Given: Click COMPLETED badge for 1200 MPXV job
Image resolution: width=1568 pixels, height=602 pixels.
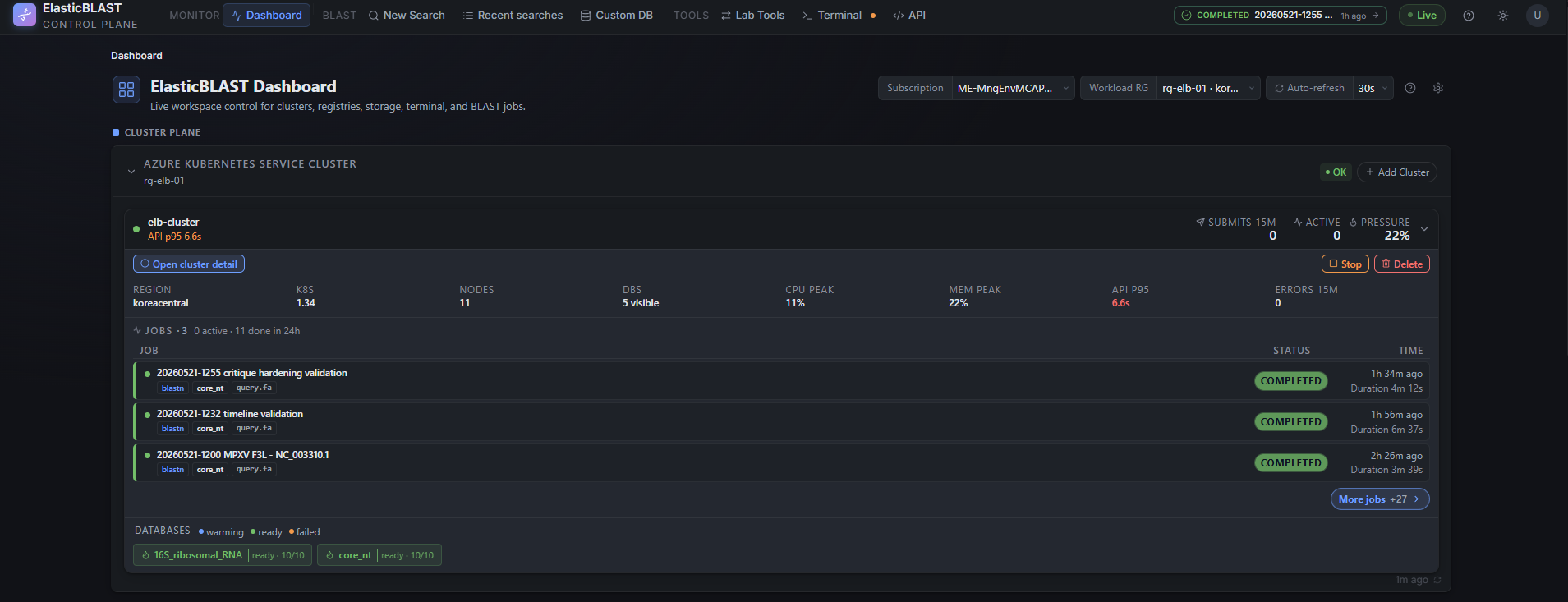Looking at the screenshot, I should (x=1291, y=463).
